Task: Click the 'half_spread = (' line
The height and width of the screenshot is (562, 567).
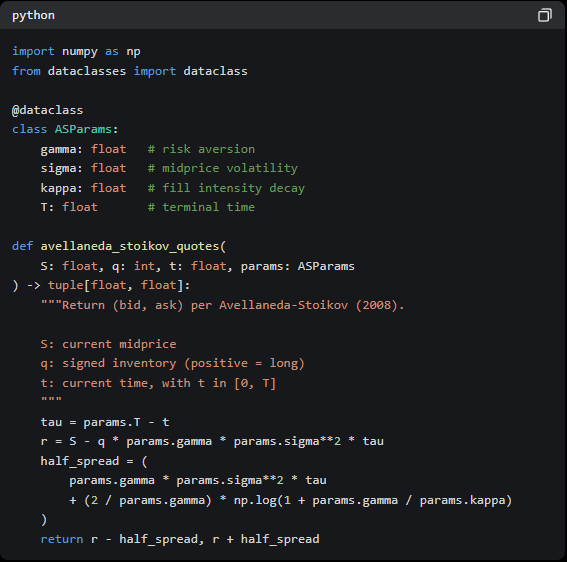Action: [x=94, y=461]
